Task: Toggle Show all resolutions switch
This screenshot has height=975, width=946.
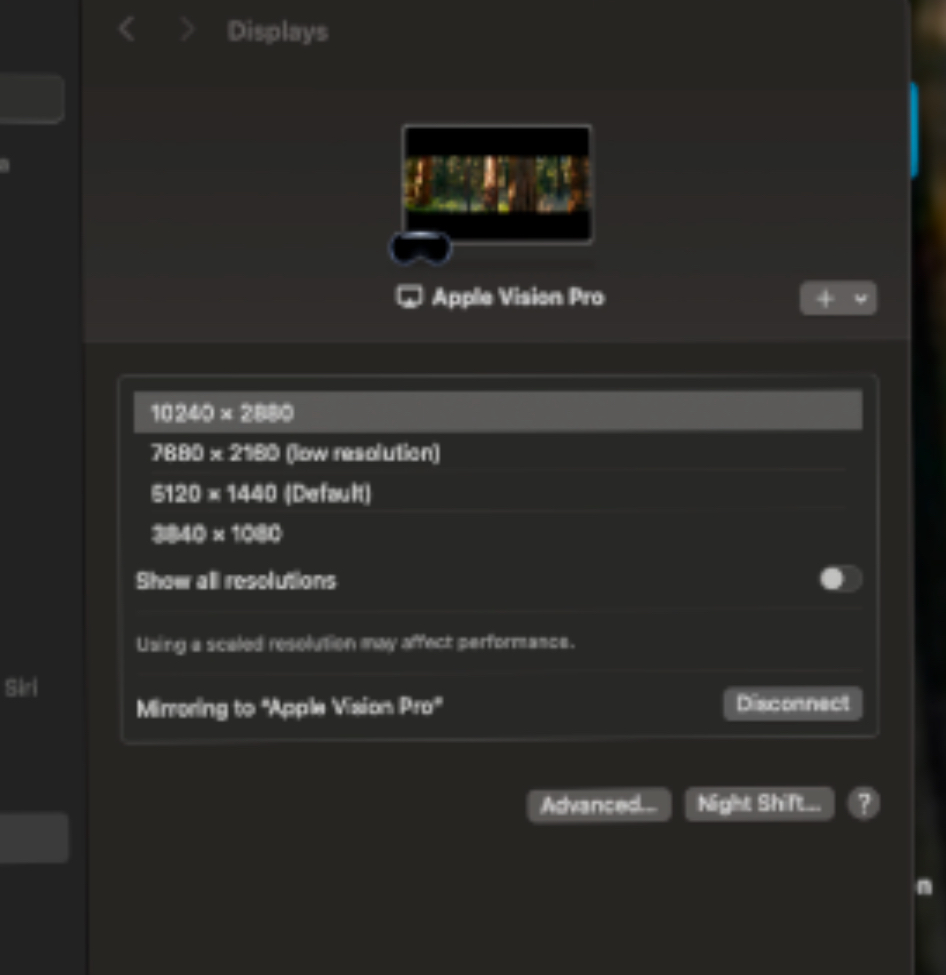Action: point(840,579)
